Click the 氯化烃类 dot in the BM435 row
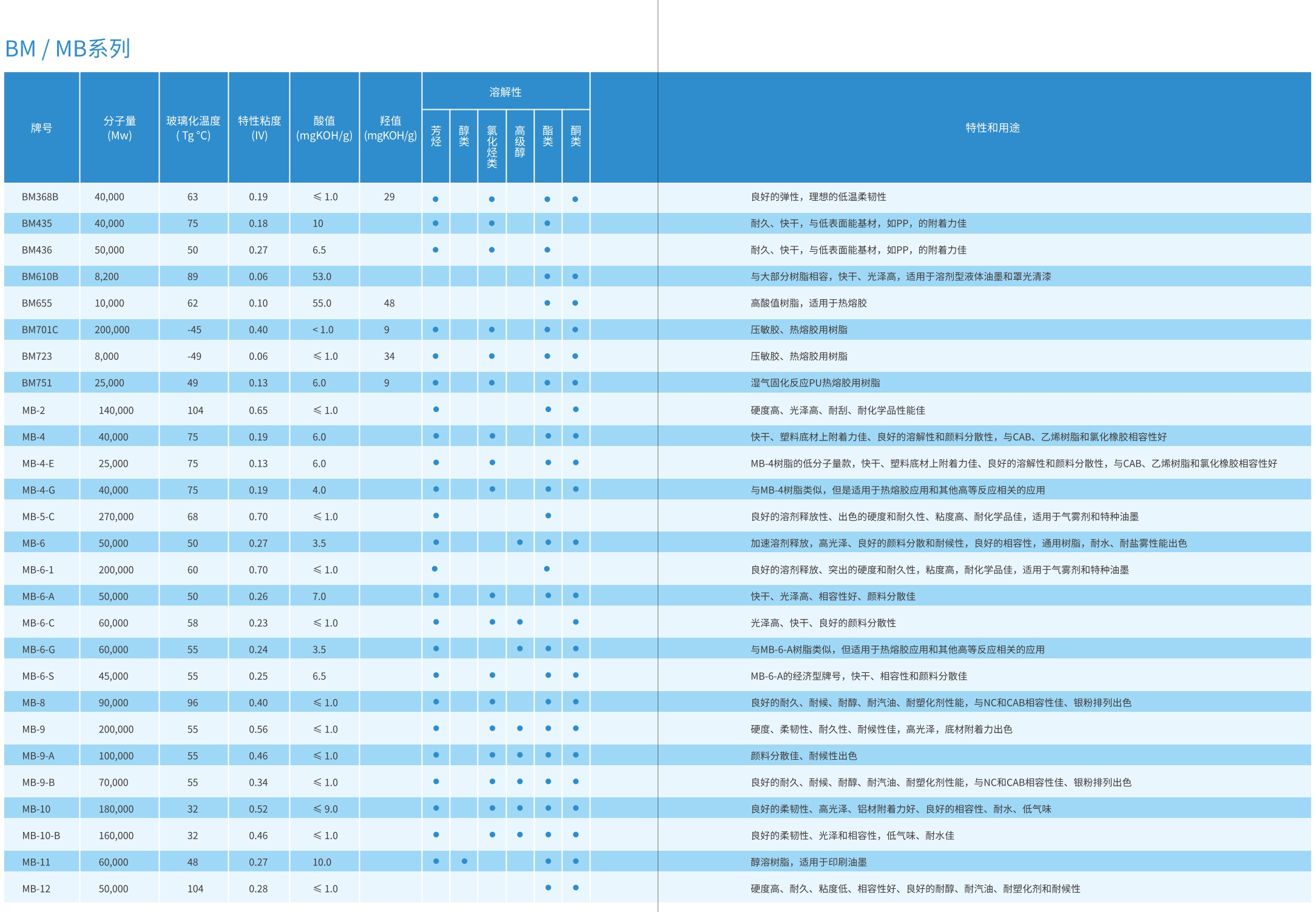Viewport: 1316px width, 912px height. pos(491,223)
